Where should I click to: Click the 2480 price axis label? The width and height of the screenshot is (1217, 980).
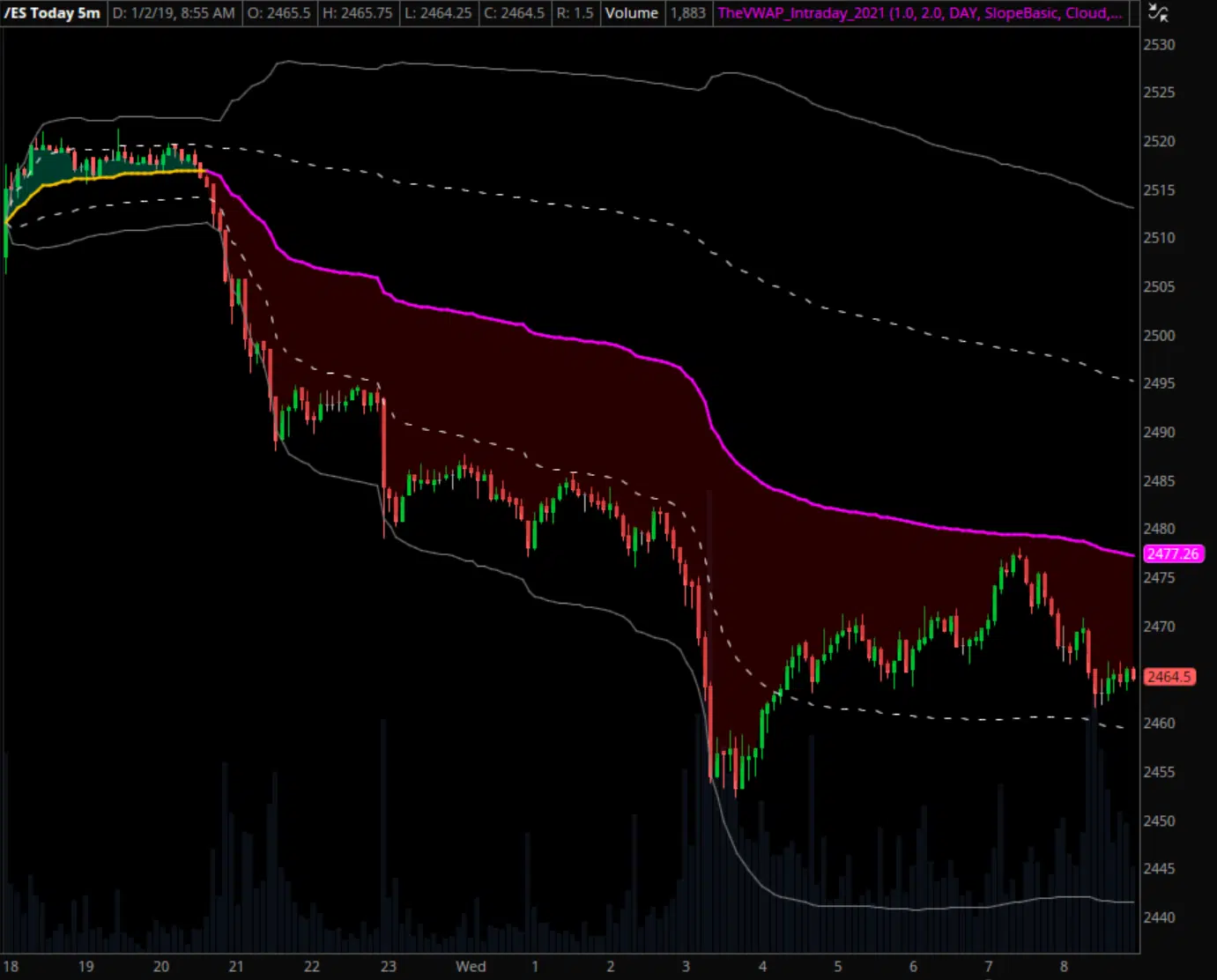coord(1159,529)
